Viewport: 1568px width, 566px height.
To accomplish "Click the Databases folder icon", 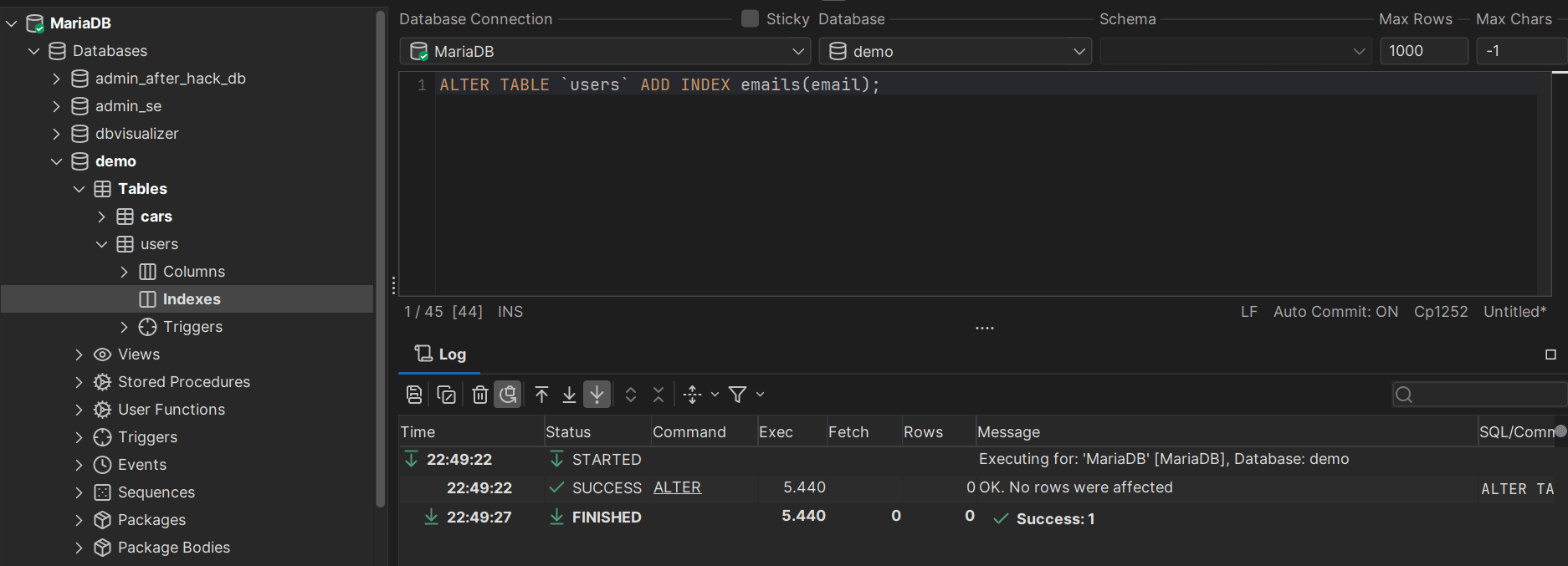I will [57, 51].
